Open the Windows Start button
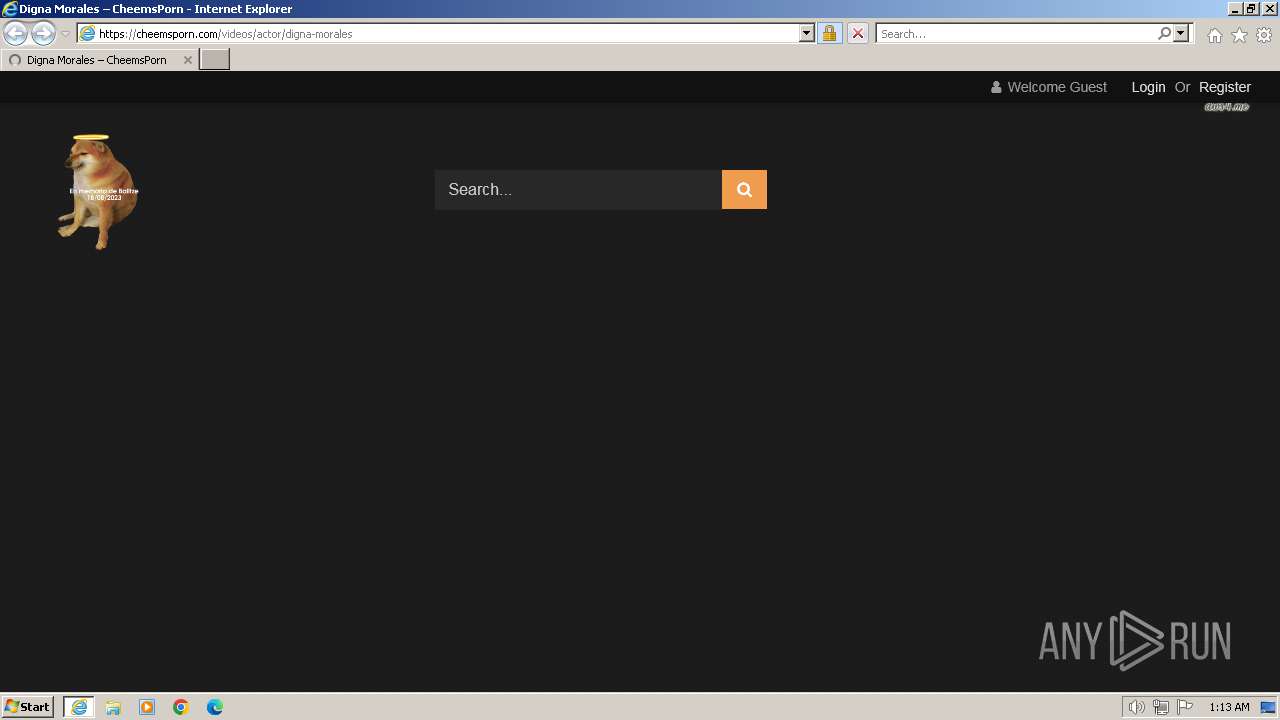 click(x=27, y=707)
